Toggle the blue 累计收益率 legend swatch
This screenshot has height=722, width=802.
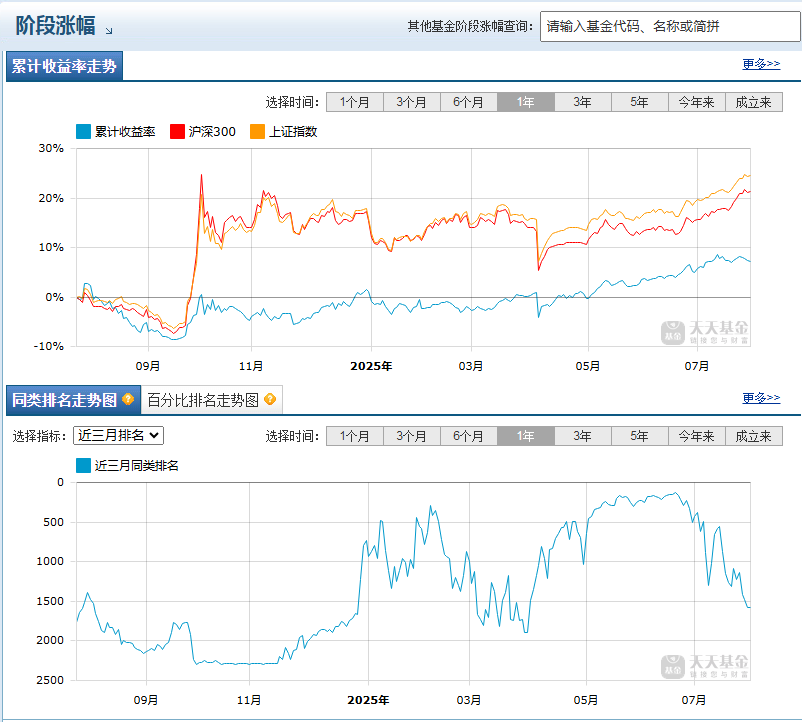pyautogui.click(x=83, y=131)
